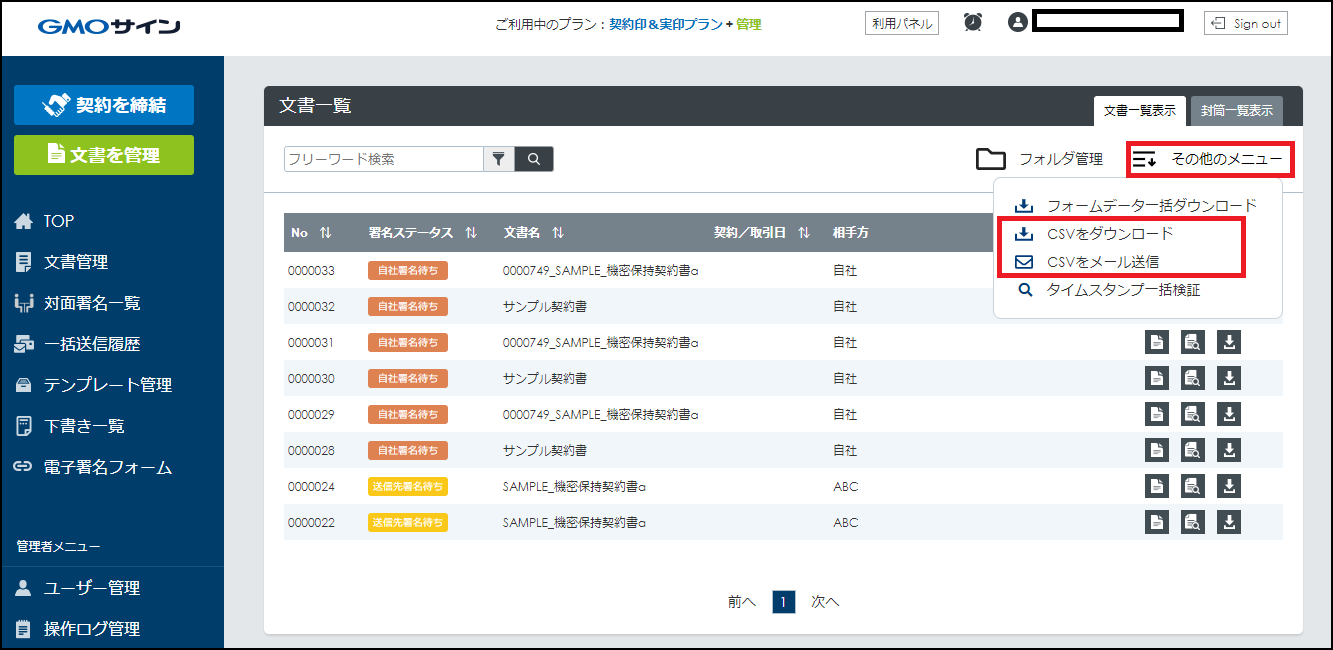Preview document icon for row 0000031
Screen dimensions: 1333x650
pos(1193,343)
